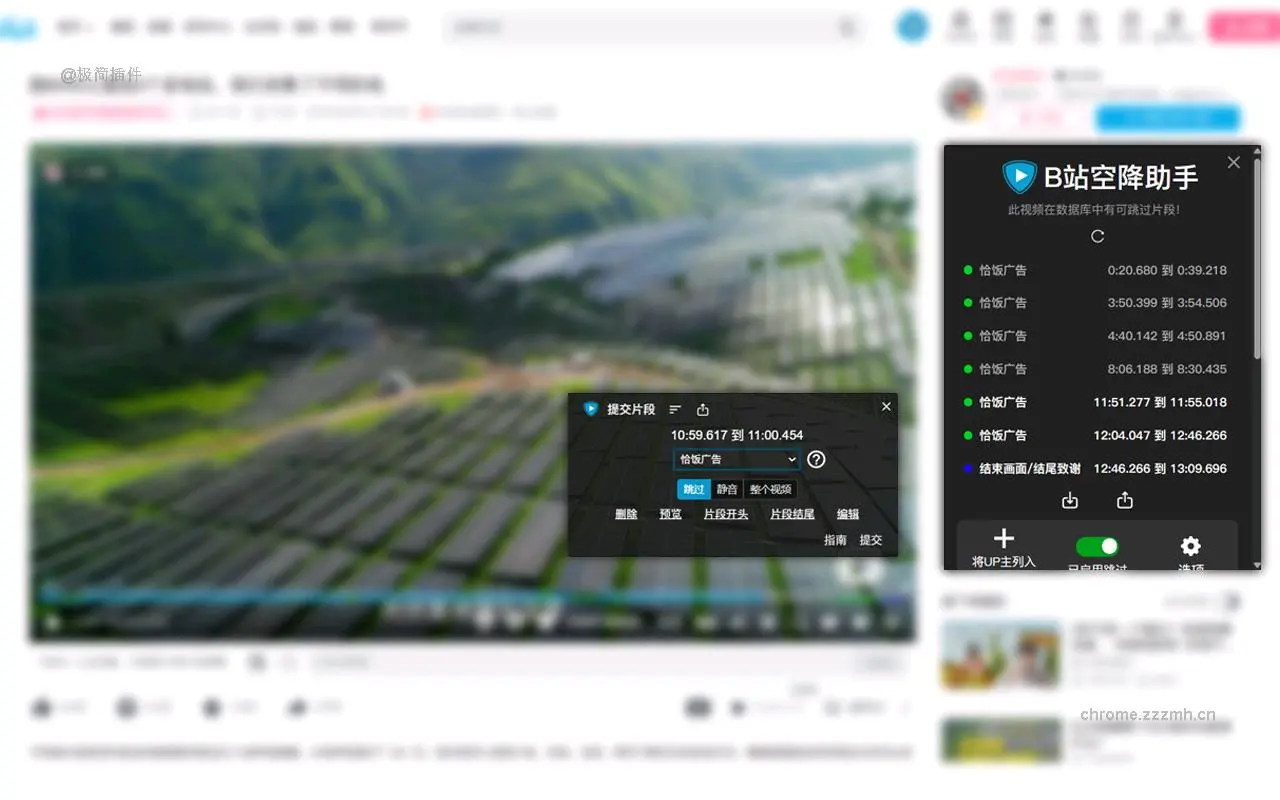Select the 静音 mute option in submit dialog
Screen dimensions: 1280x800
tap(728, 489)
